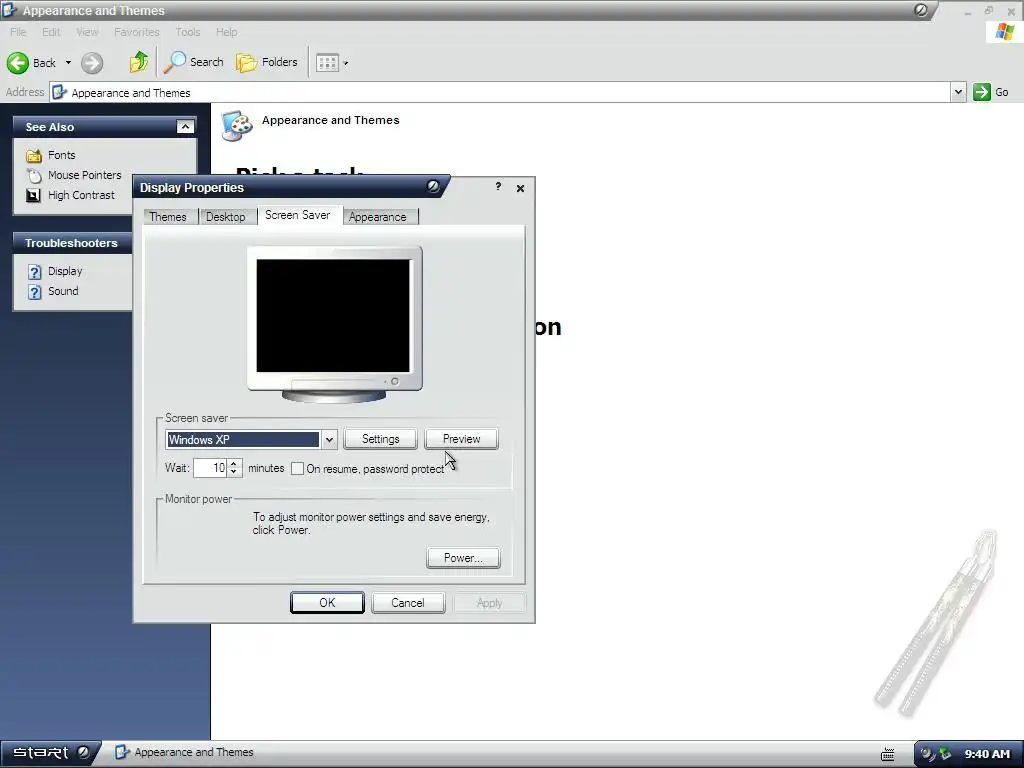The width and height of the screenshot is (1024, 768).
Task: Click the Windows flag logo icon
Action: [x=1005, y=31]
